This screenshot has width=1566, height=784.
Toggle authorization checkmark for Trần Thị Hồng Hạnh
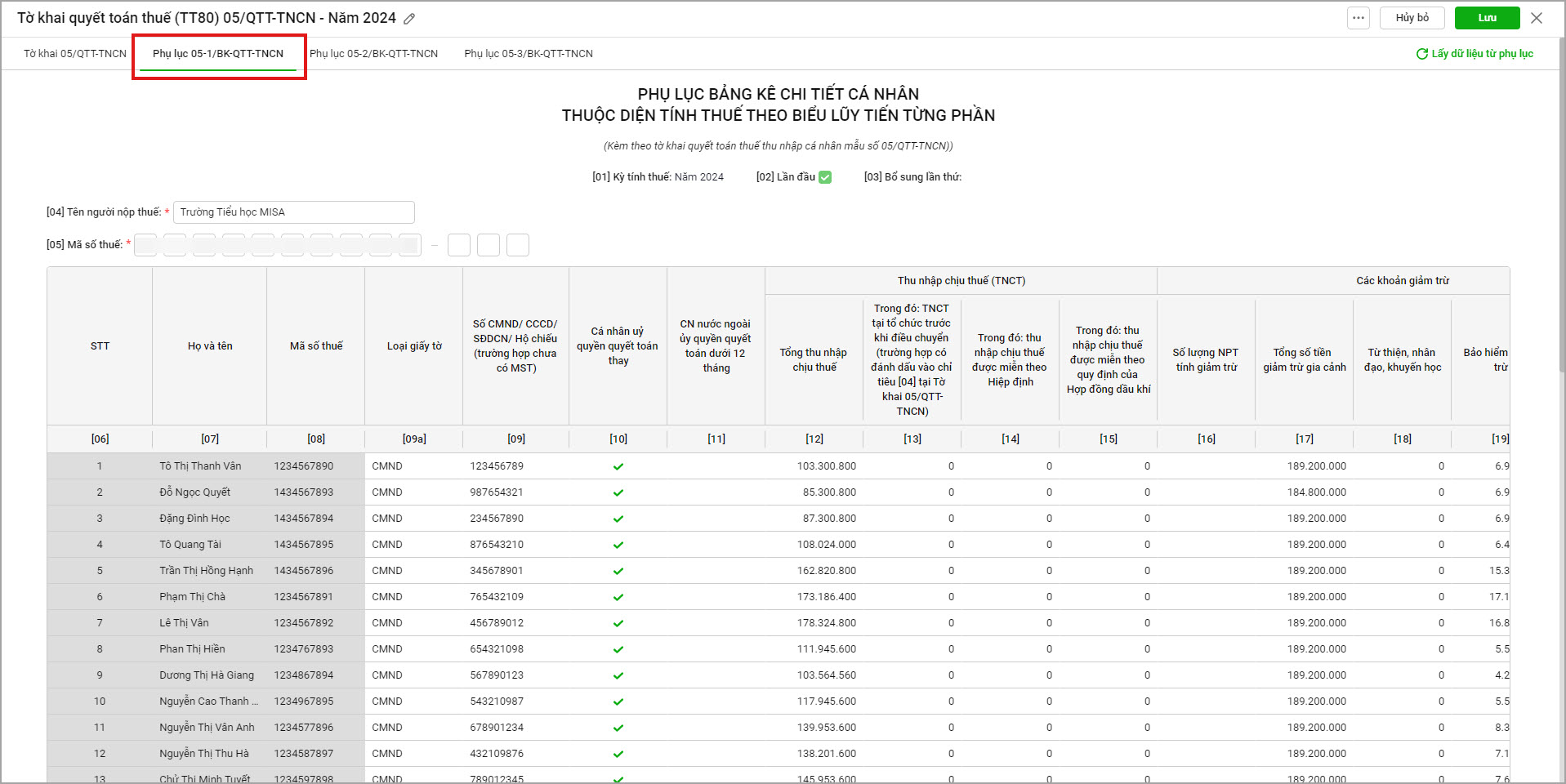(618, 571)
